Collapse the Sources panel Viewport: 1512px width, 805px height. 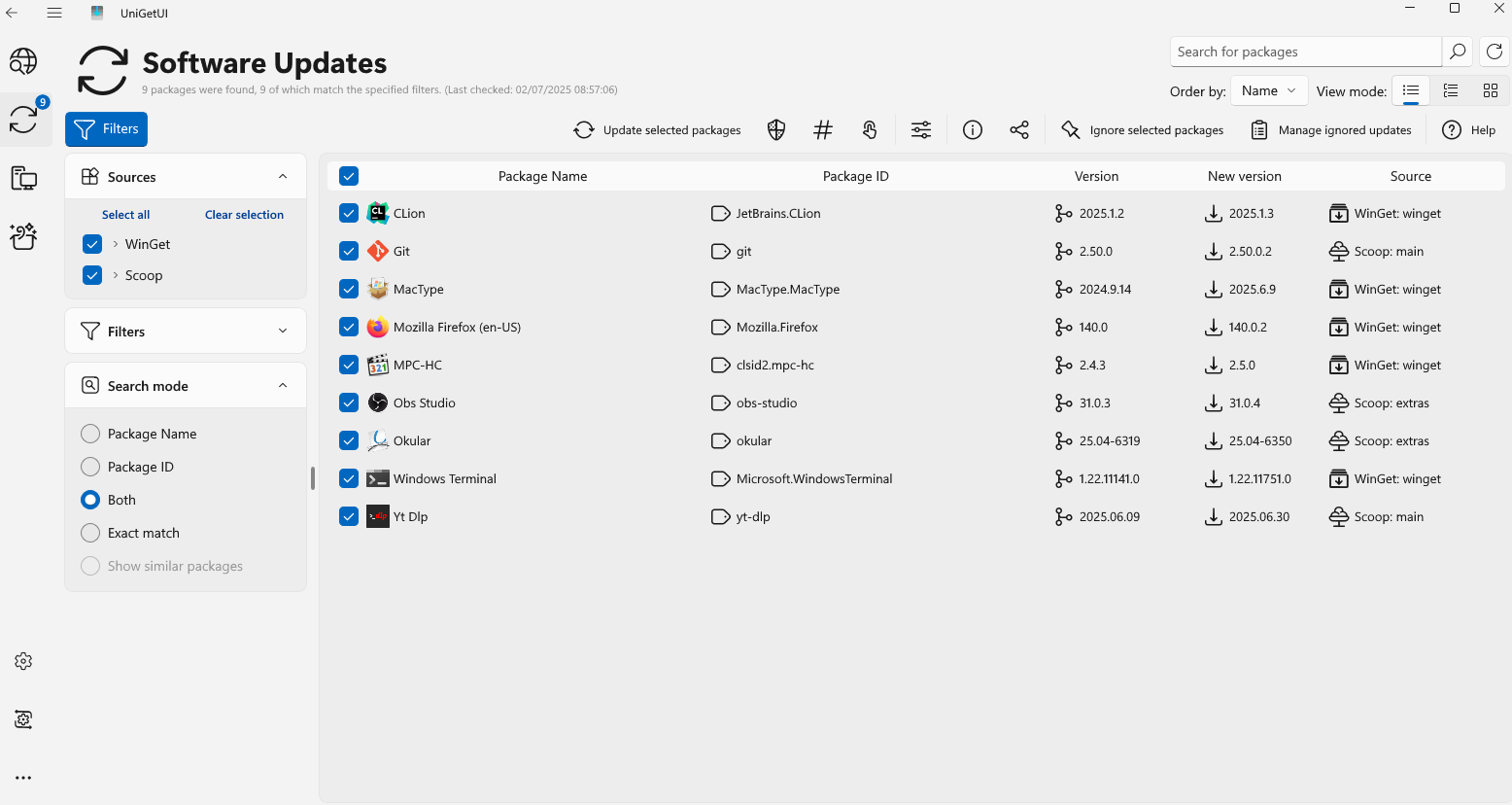point(283,176)
